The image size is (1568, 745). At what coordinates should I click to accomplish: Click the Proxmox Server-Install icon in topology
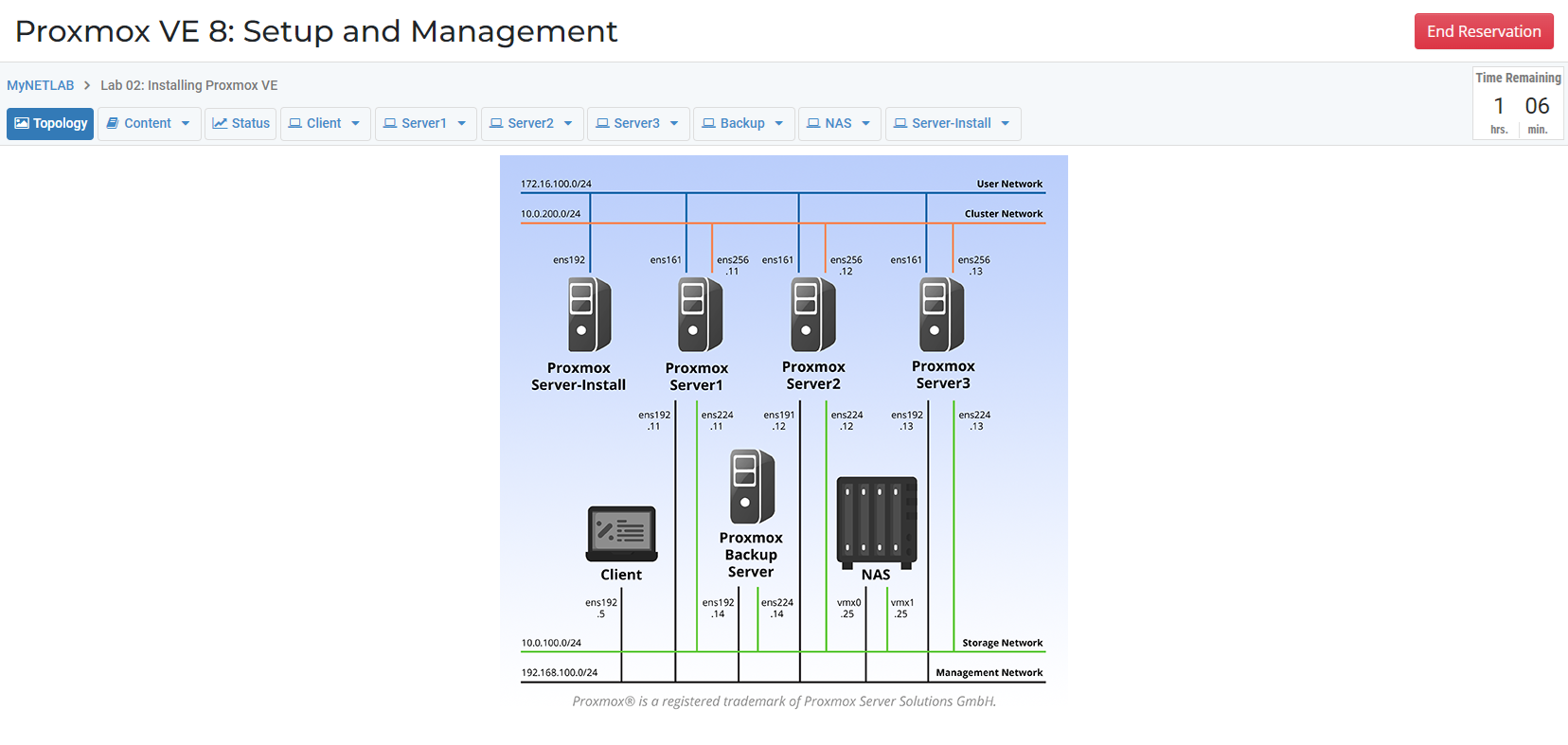coord(589,314)
